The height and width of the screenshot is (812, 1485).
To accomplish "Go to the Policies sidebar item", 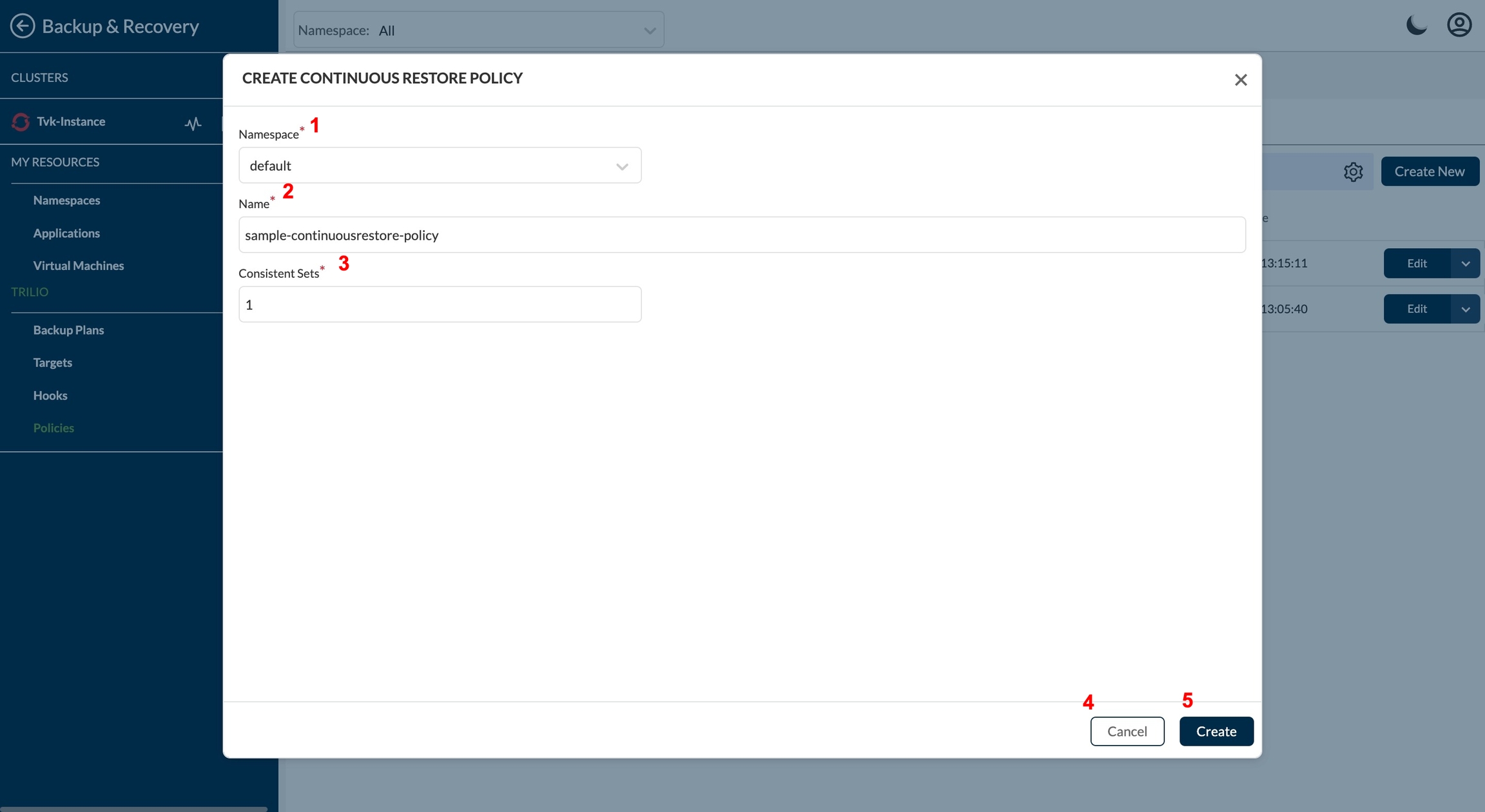I will pyautogui.click(x=53, y=428).
